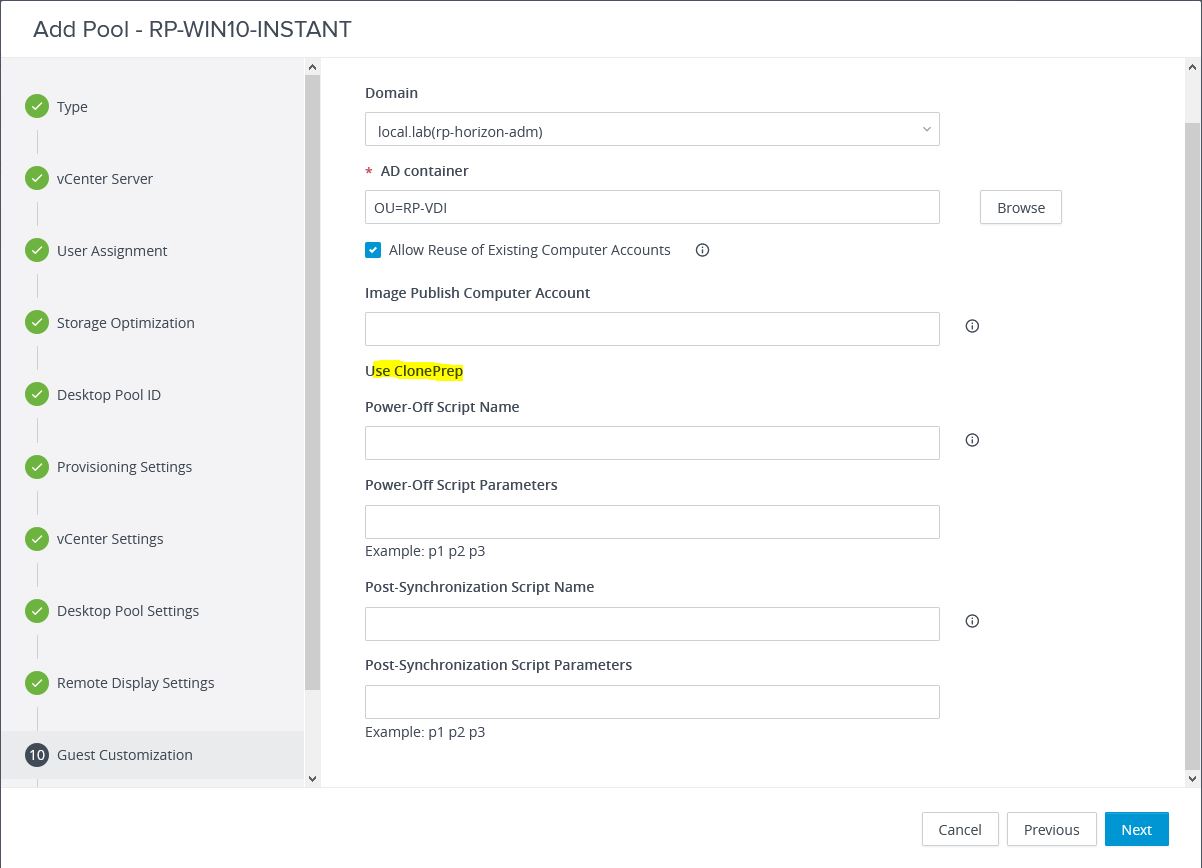Go to the vCenter Server step
The image size is (1202, 868).
[x=105, y=179]
